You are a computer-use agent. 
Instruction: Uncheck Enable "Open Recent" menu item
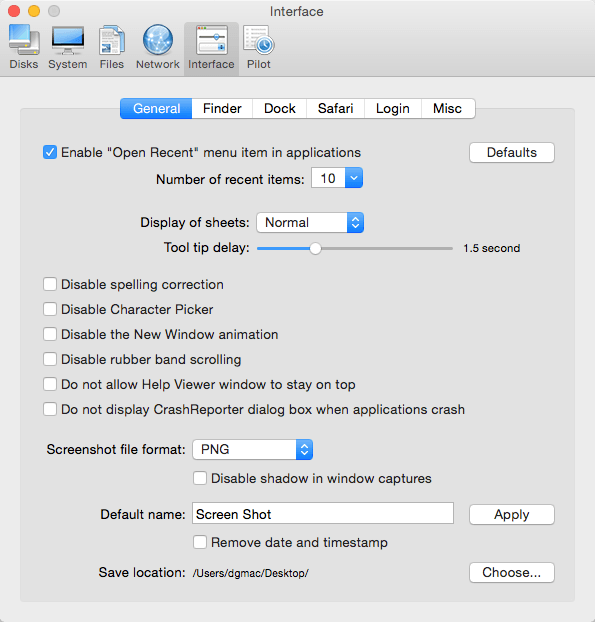click(x=50, y=152)
